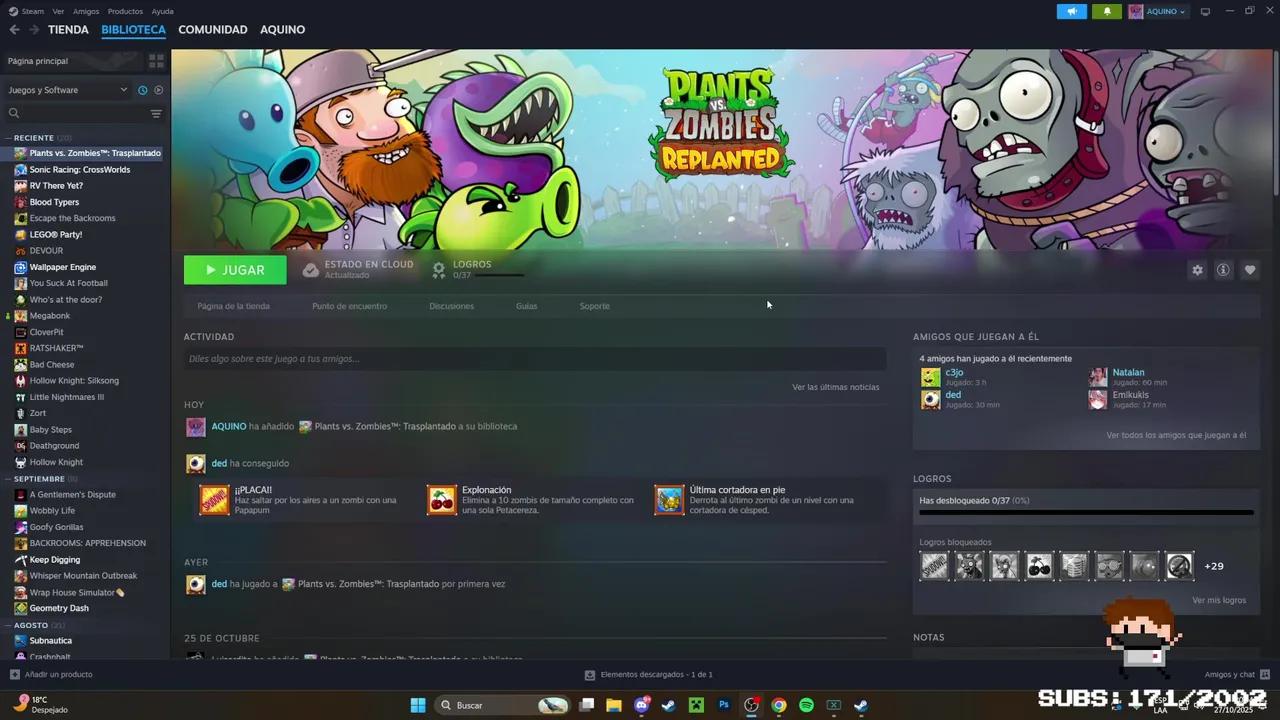Click the library search magnifier icon

point(14,113)
